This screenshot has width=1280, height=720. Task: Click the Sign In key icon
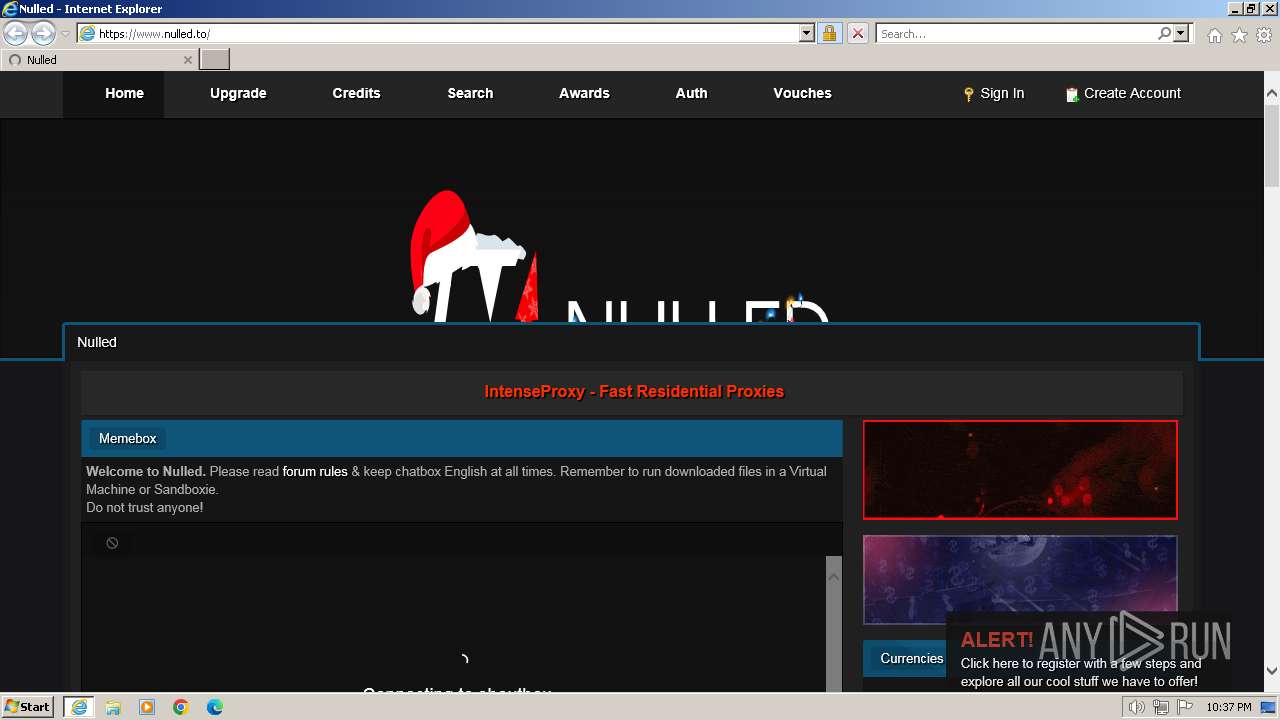tap(968, 94)
